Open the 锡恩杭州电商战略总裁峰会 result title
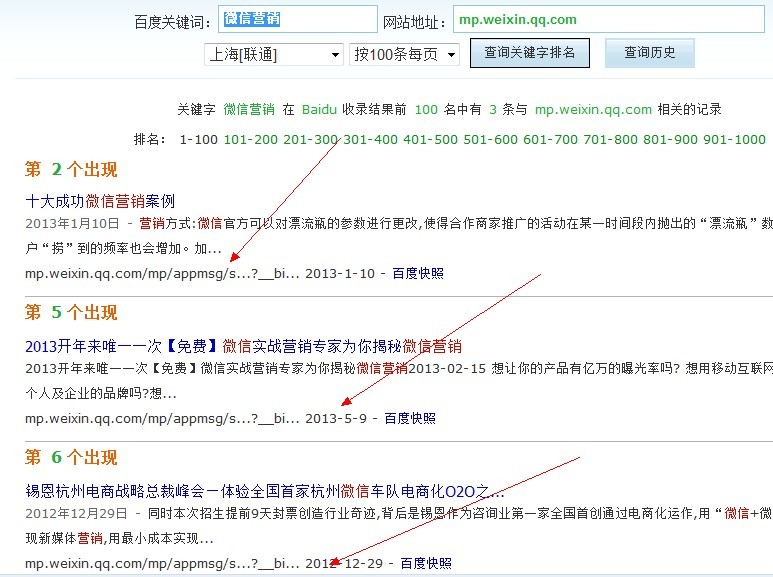 point(264,491)
